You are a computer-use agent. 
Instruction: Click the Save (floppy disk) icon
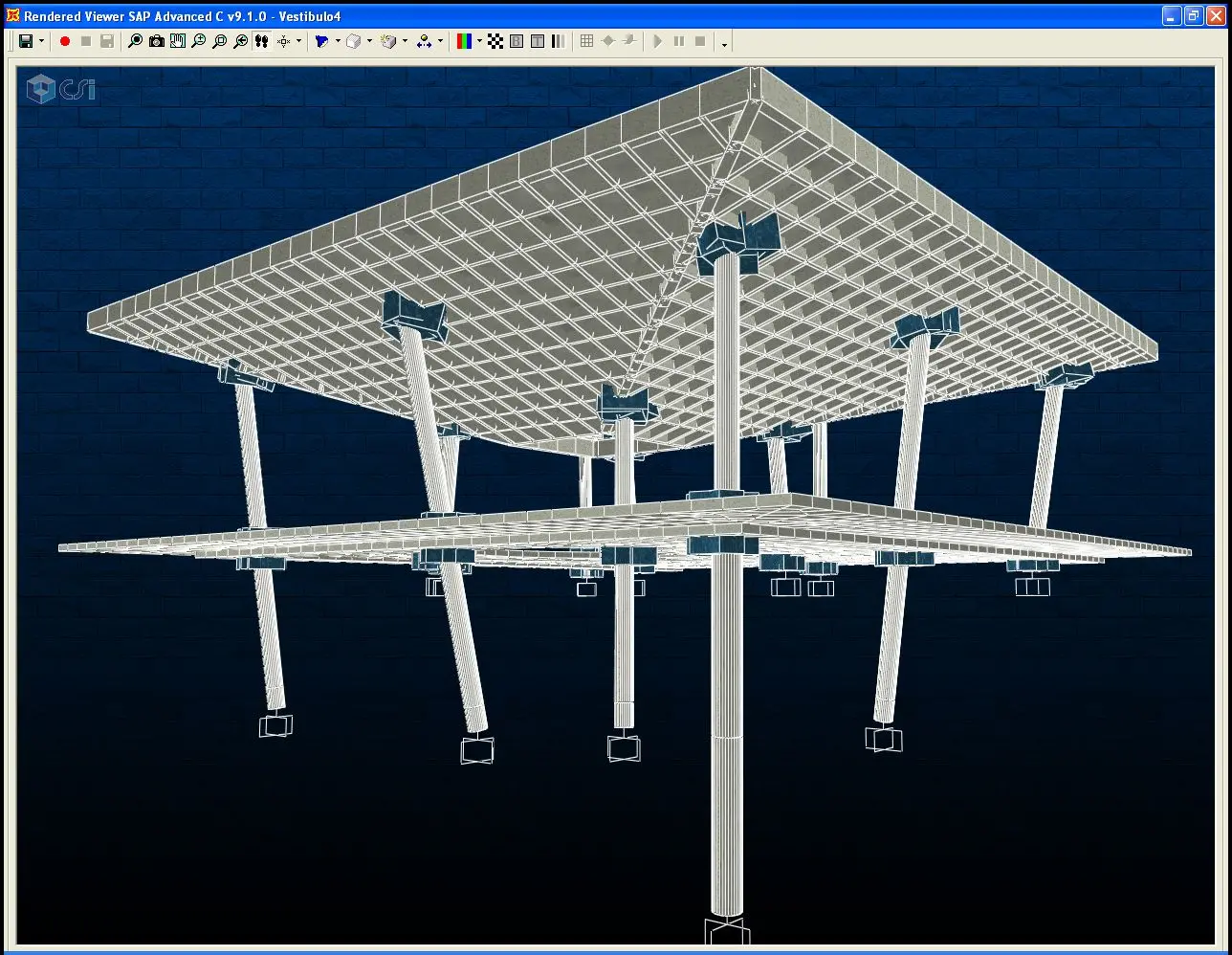(26, 41)
